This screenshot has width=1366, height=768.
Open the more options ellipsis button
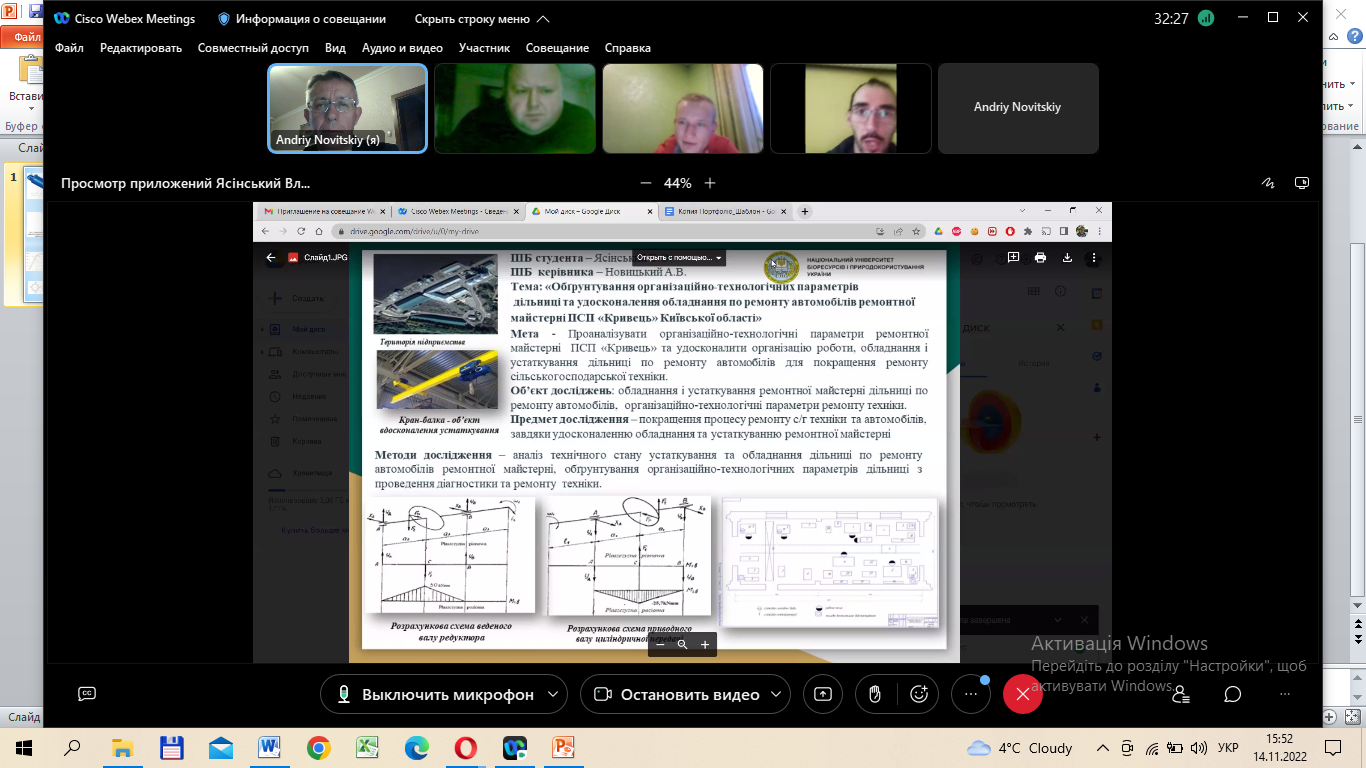[971, 694]
